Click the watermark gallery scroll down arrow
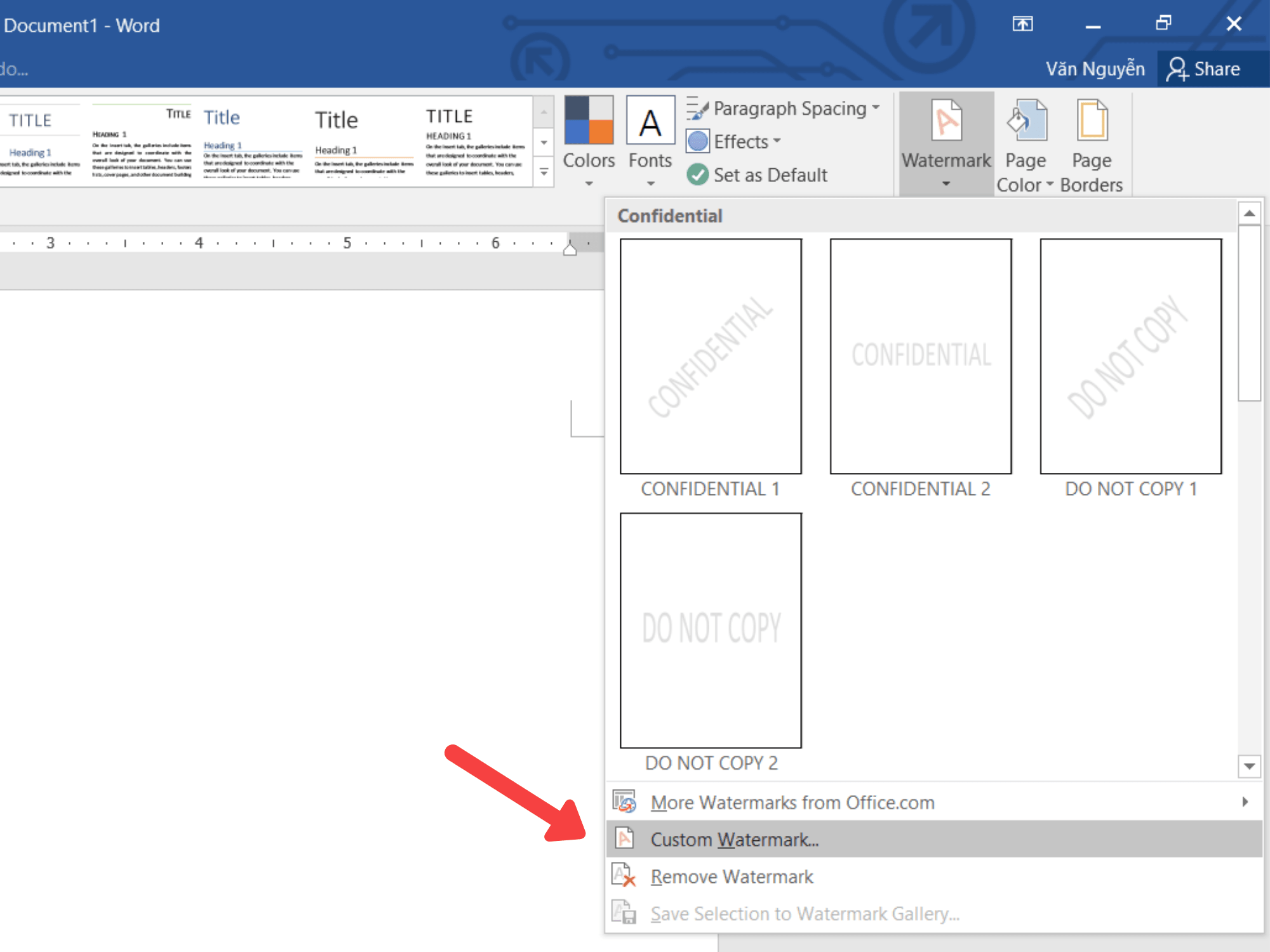This screenshot has height=952, width=1270. coord(1249,766)
